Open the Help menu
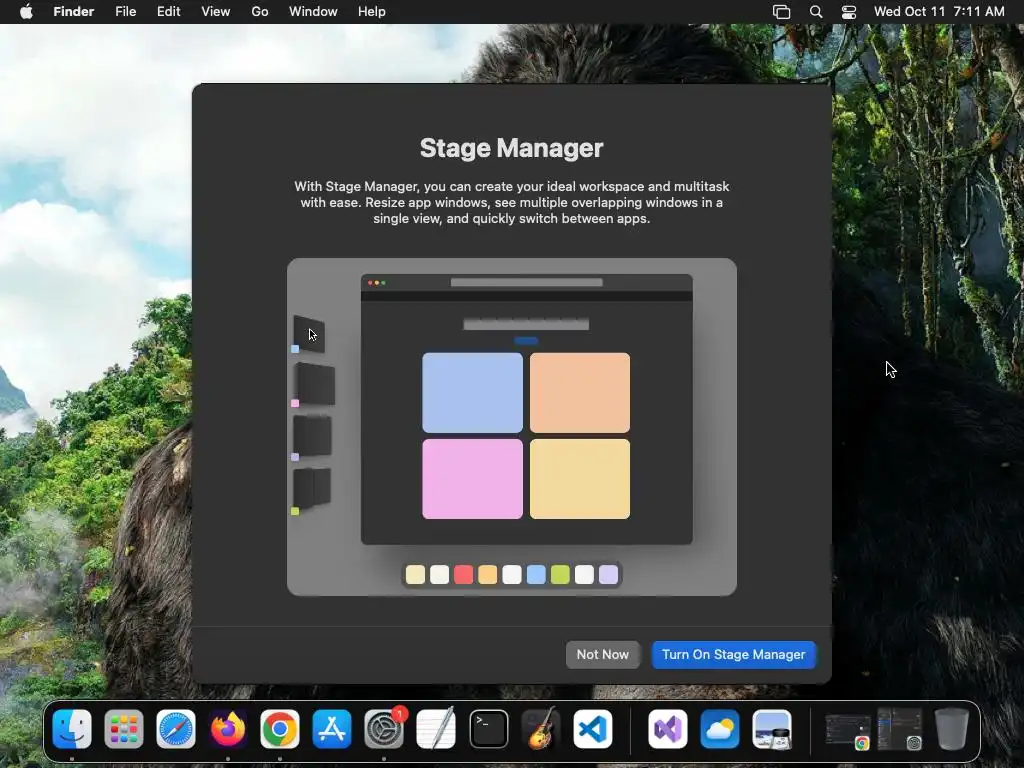The height and width of the screenshot is (768, 1024). 372,12
